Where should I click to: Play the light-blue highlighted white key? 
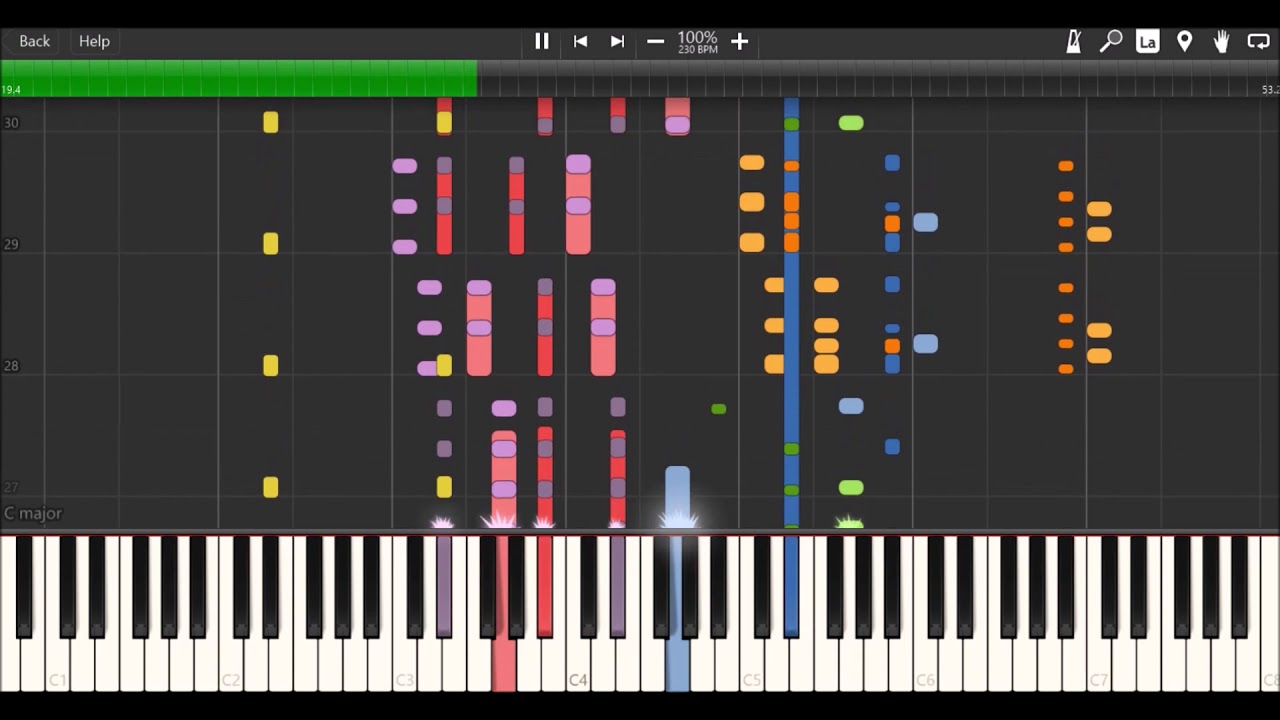pos(677,665)
